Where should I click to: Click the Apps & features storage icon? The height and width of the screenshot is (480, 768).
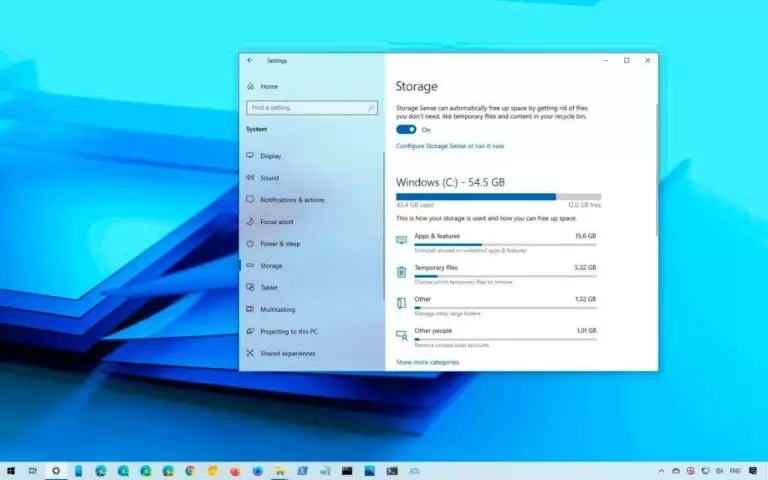coord(402,240)
